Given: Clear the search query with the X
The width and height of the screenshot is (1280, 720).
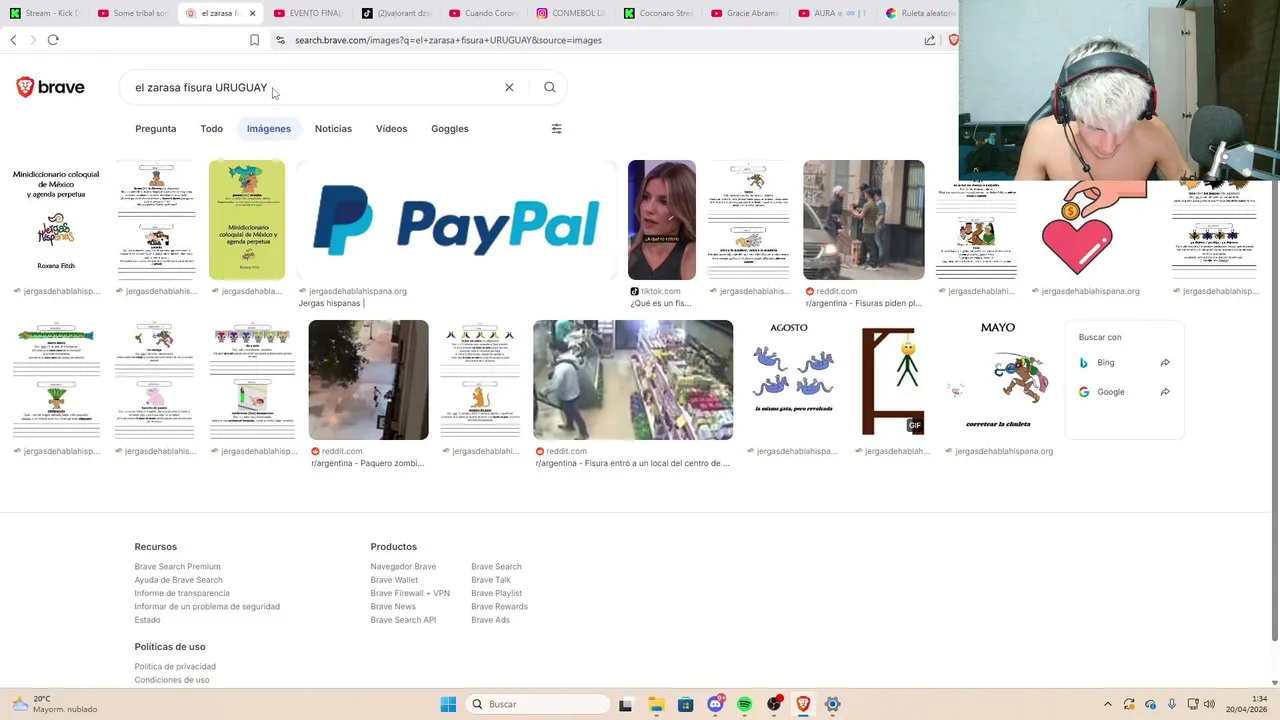Looking at the screenshot, I should pyautogui.click(x=509, y=88).
